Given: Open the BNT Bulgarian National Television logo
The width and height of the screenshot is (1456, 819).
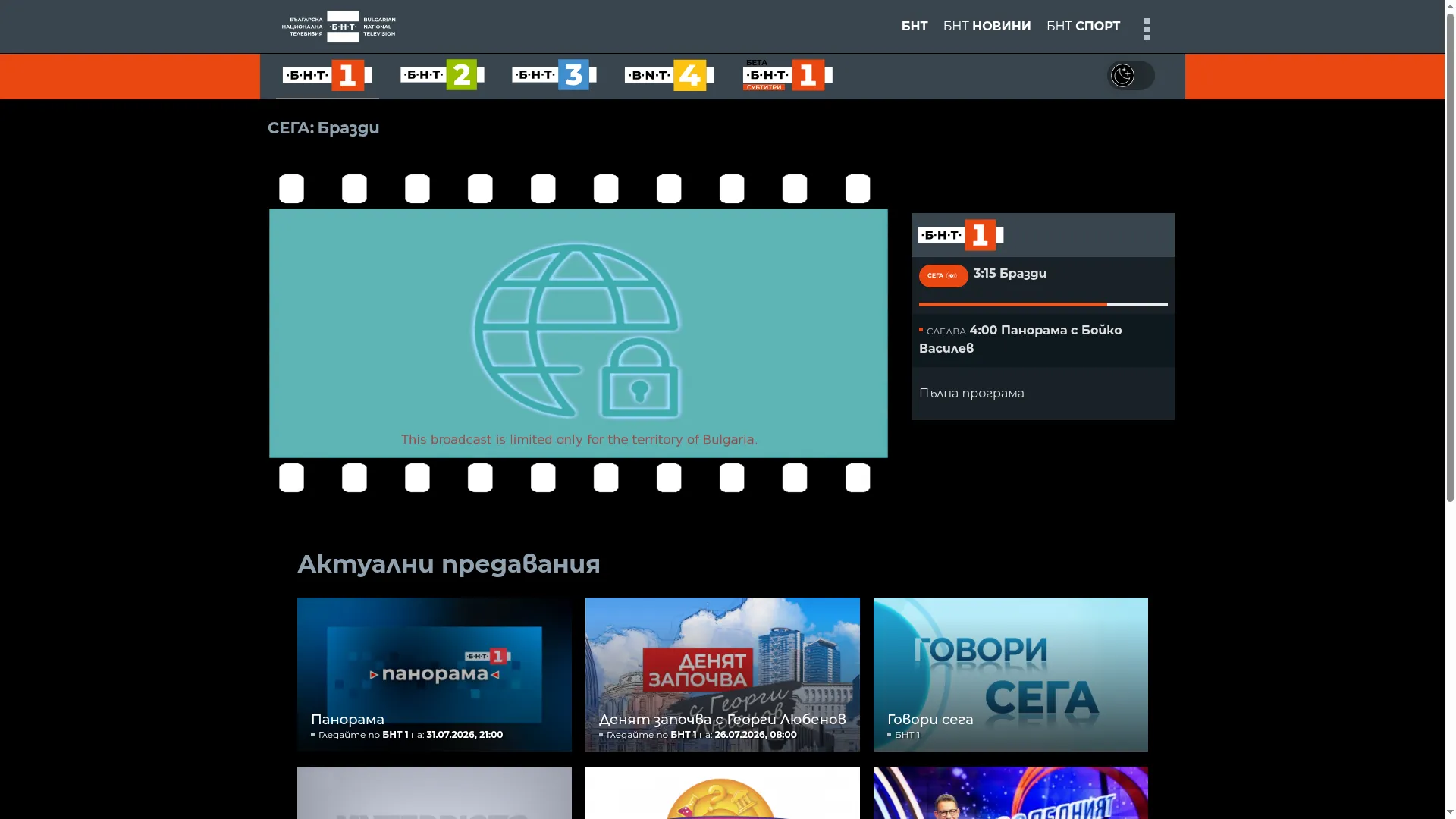Looking at the screenshot, I should point(339,27).
